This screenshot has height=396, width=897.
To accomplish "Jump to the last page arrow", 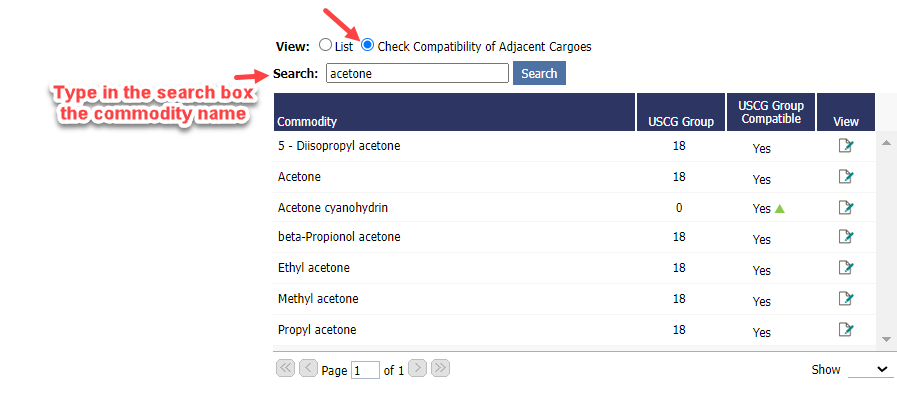I will 440,368.
